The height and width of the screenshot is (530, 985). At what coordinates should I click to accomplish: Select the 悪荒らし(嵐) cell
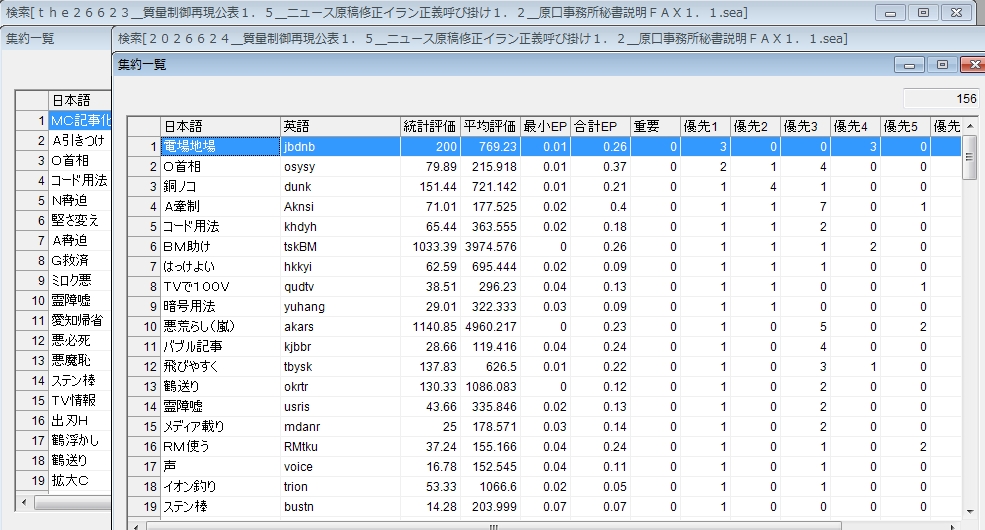pyautogui.click(x=220, y=327)
